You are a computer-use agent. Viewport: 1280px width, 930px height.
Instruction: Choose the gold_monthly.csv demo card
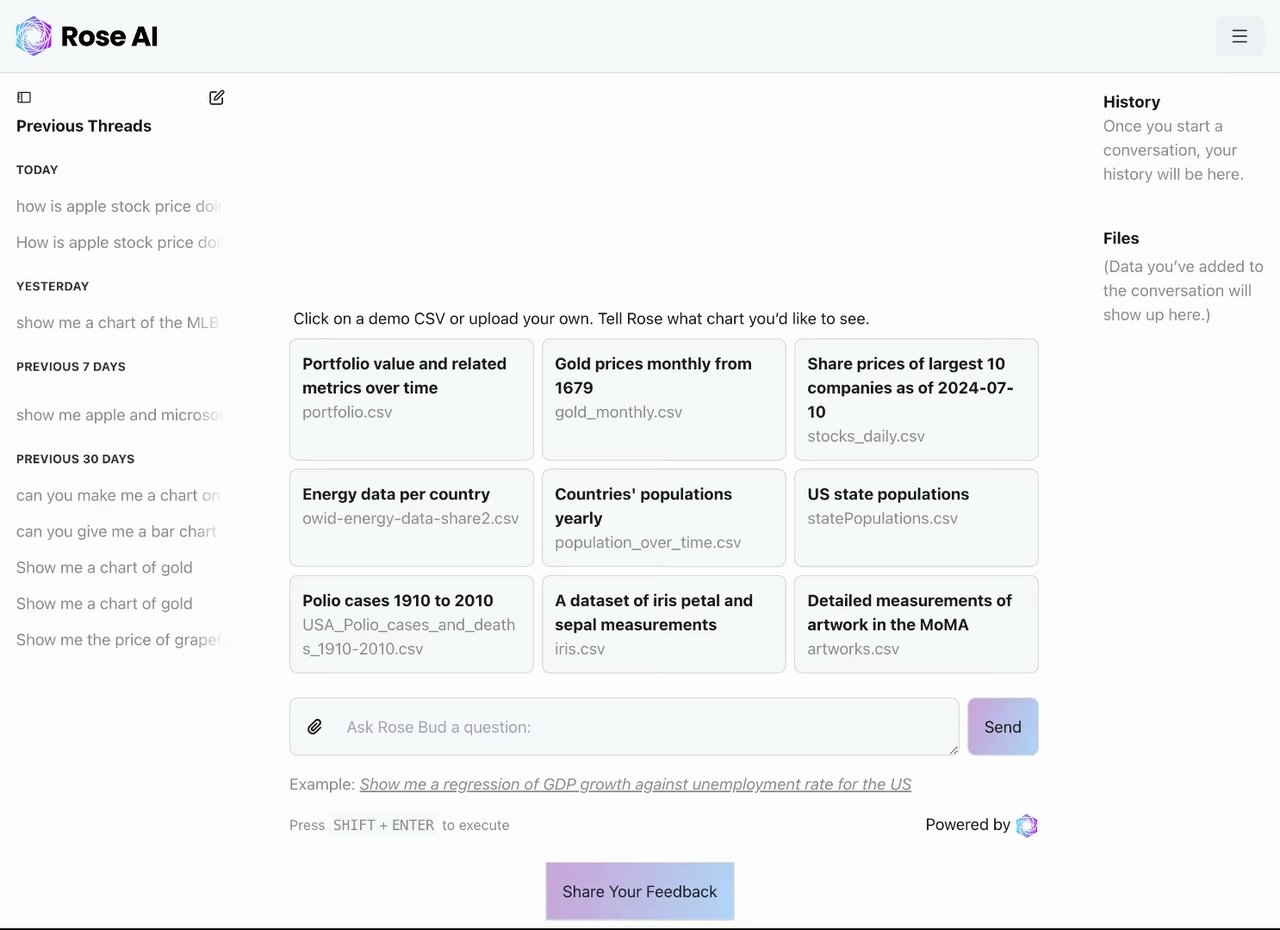(663, 399)
